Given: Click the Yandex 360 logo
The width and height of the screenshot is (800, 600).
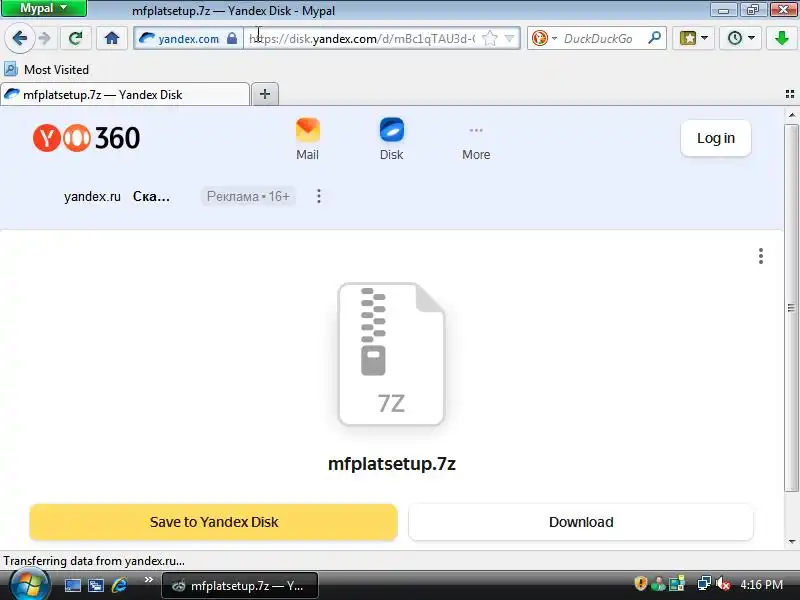Looking at the screenshot, I should pos(86,138).
